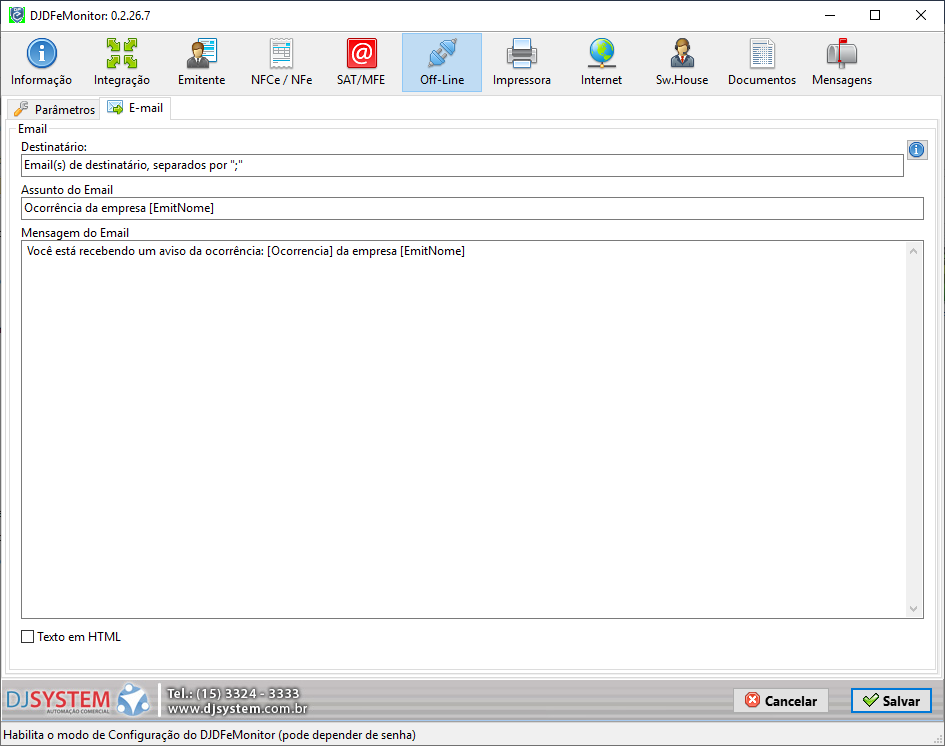Enable the Texto em HTML checkbox

pyautogui.click(x=28, y=637)
